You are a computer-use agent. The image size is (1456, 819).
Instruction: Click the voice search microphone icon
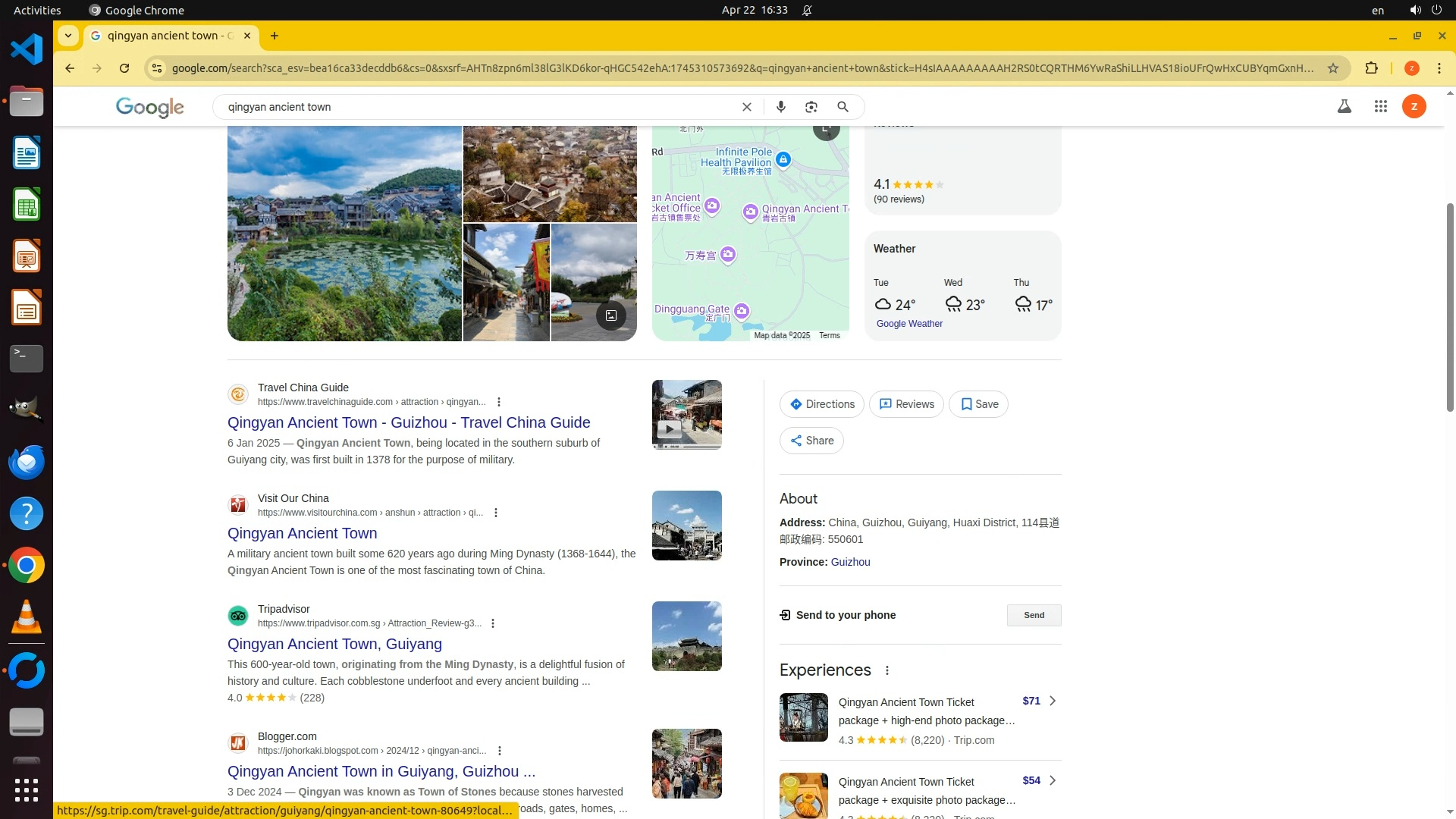[x=780, y=107]
